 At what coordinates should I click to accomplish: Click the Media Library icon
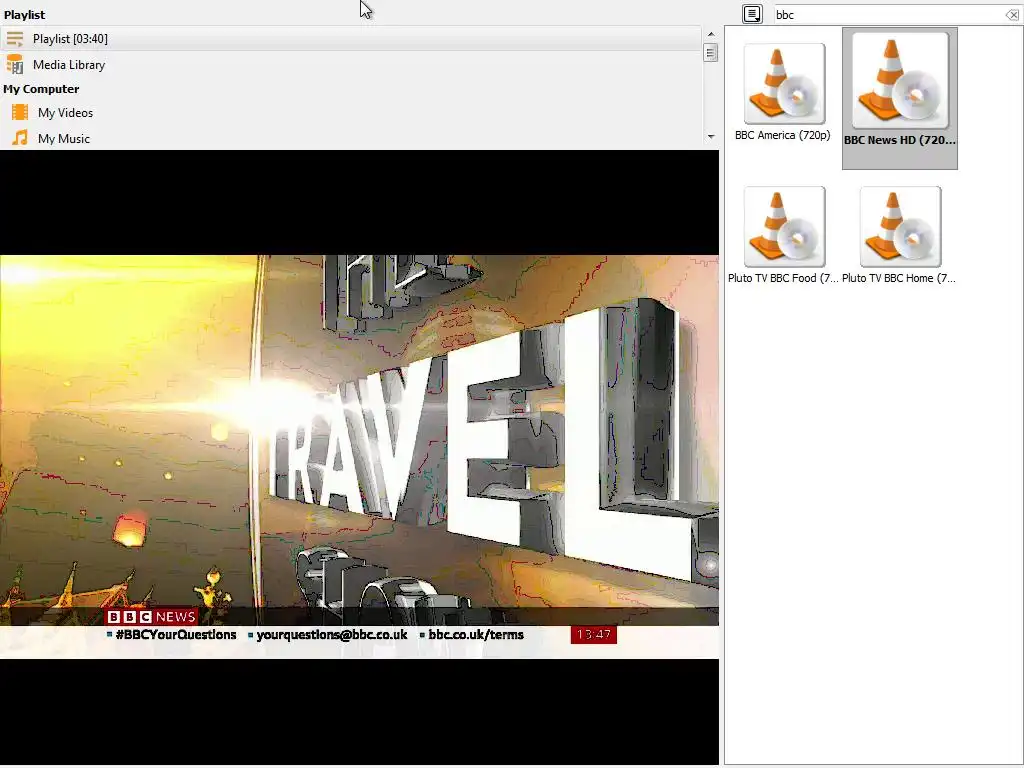pyautogui.click(x=15, y=65)
